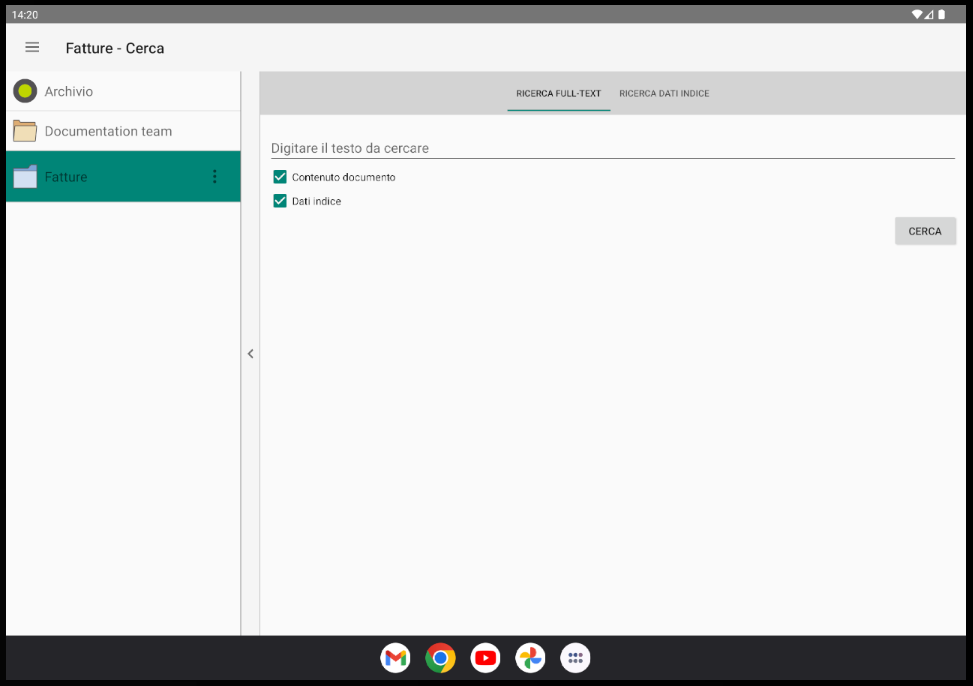973x686 pixels.
Task: Uncheck the Contenuto documento option
Action: pyautogui.click(x=279, y=177)
